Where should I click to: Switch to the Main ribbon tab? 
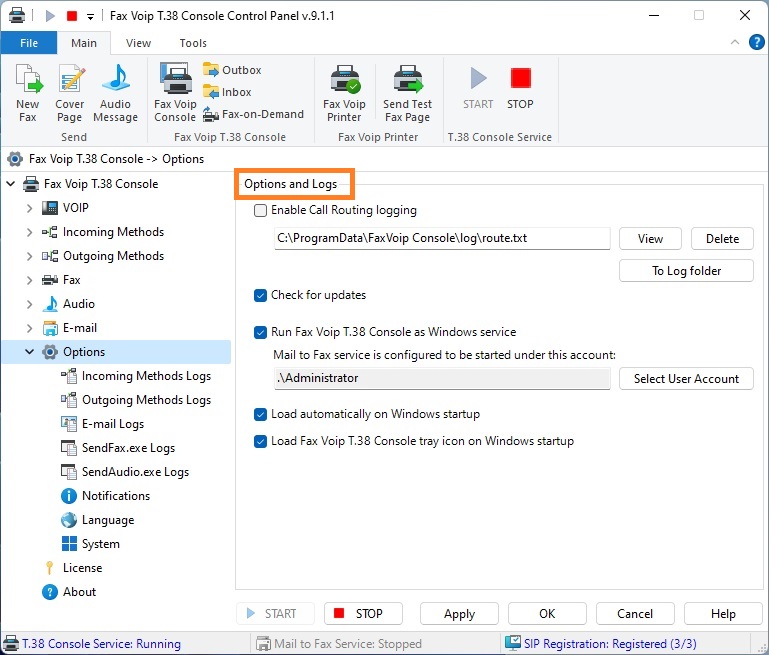[84, 43]
